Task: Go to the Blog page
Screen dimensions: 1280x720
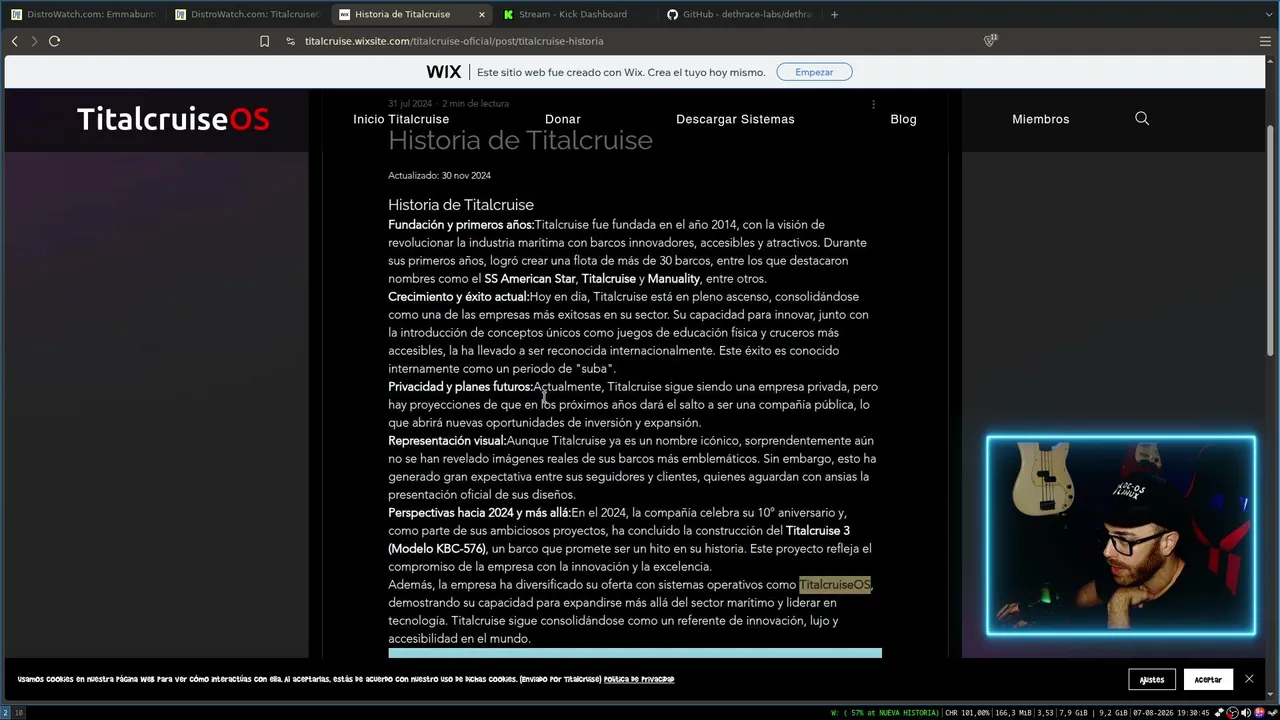Action: (903, 119)
